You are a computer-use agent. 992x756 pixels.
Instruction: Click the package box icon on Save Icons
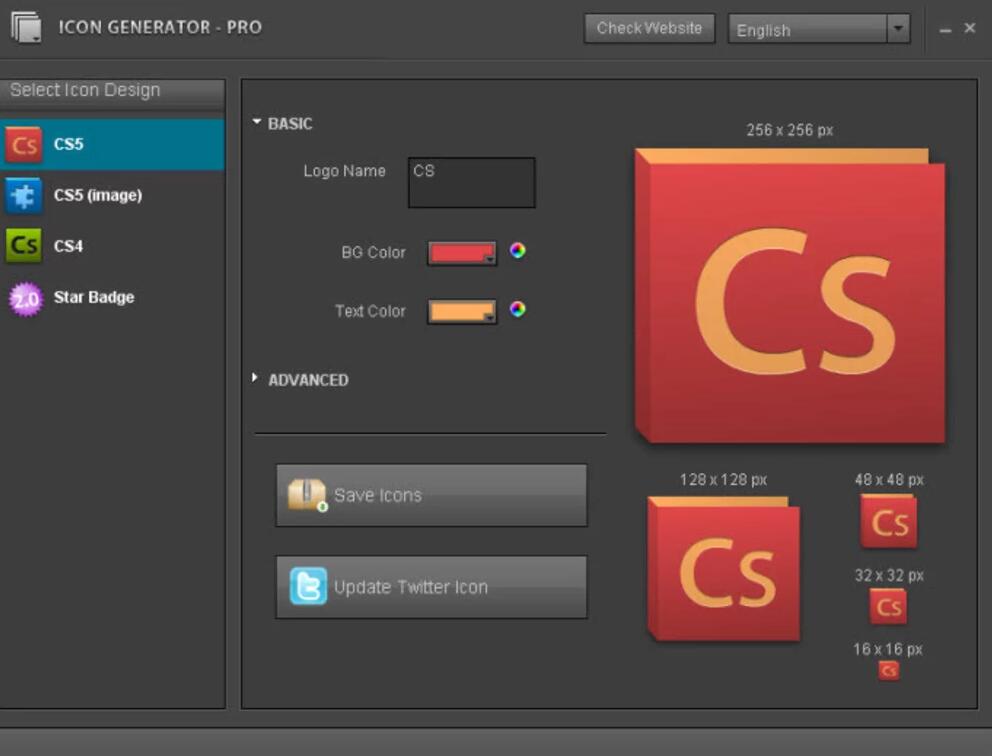pos(307,495)
